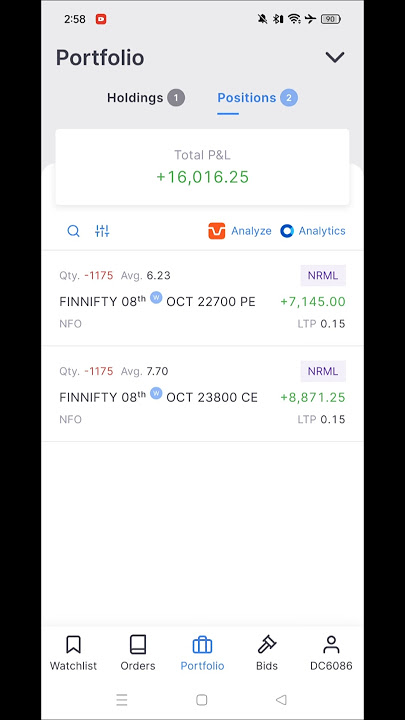Viewport: 405px width, 720px height.
Task: Tap the Total P&L card
Action: (202, 167)
